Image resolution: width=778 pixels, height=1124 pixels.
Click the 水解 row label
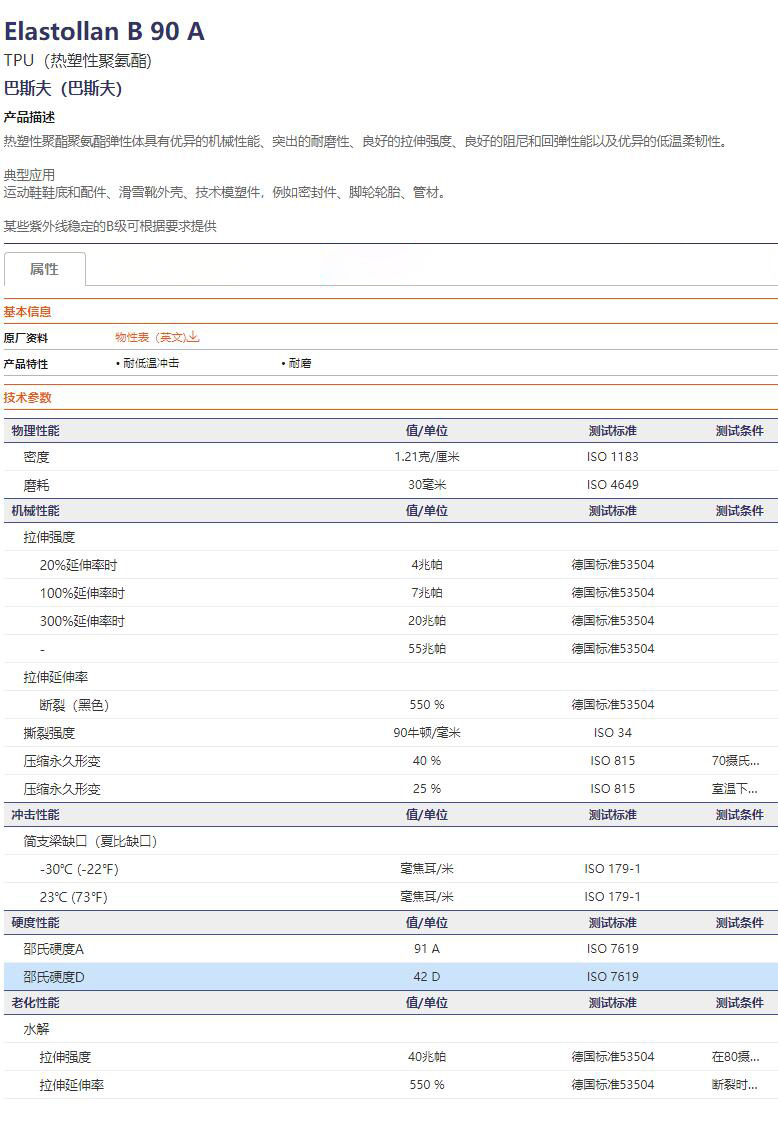point(37,1029)
